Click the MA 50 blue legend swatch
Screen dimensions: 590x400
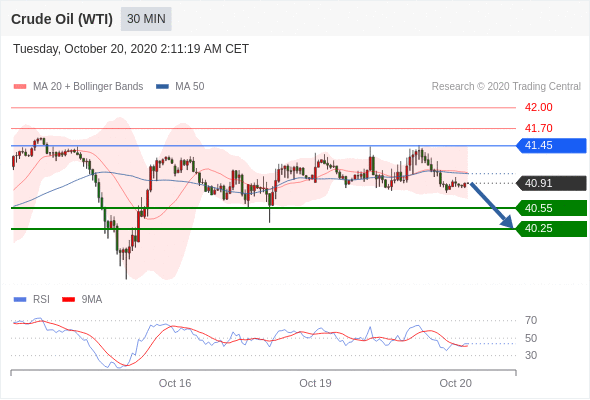click(x=162, y=87)
